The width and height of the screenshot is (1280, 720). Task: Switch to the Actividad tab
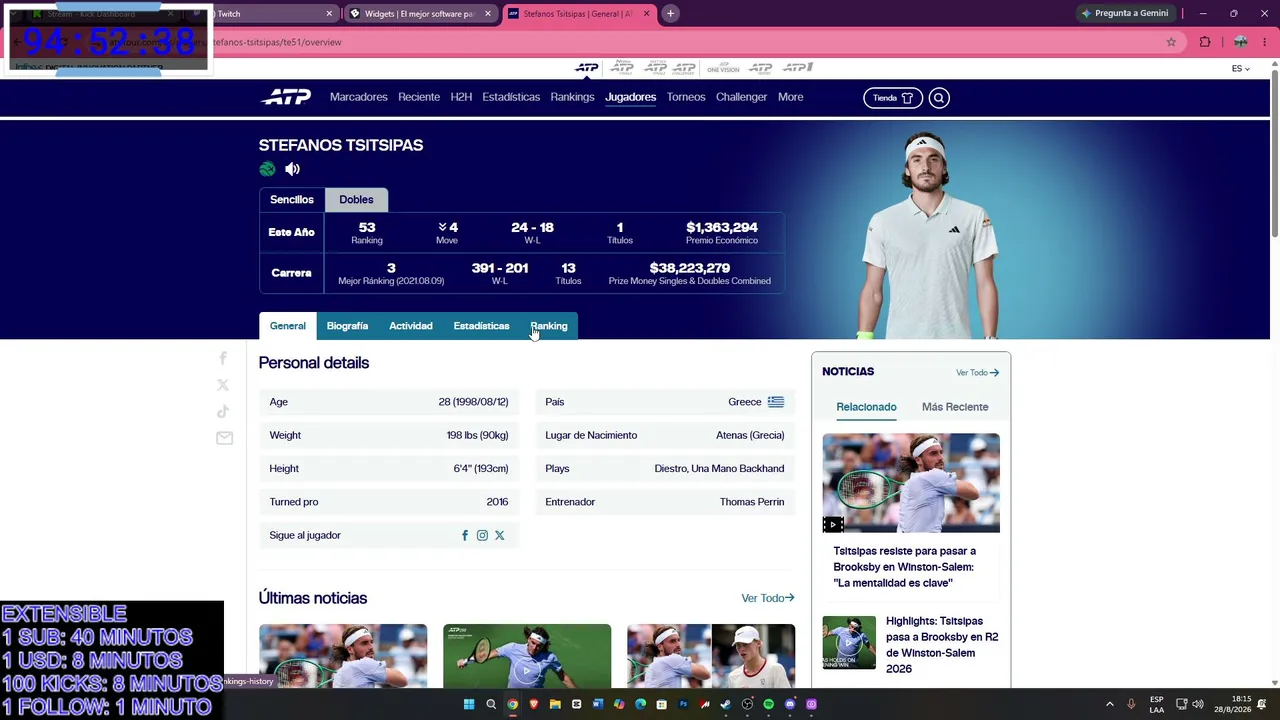pyautogui.click(x=411, y=326)
